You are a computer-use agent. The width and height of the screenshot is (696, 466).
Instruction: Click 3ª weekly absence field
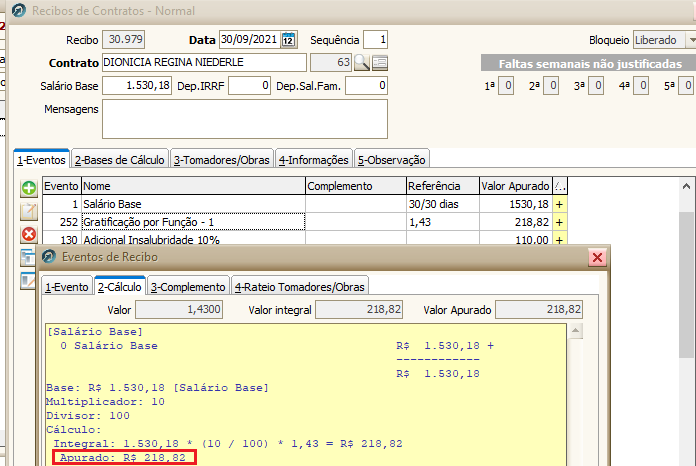pos(596,86)
